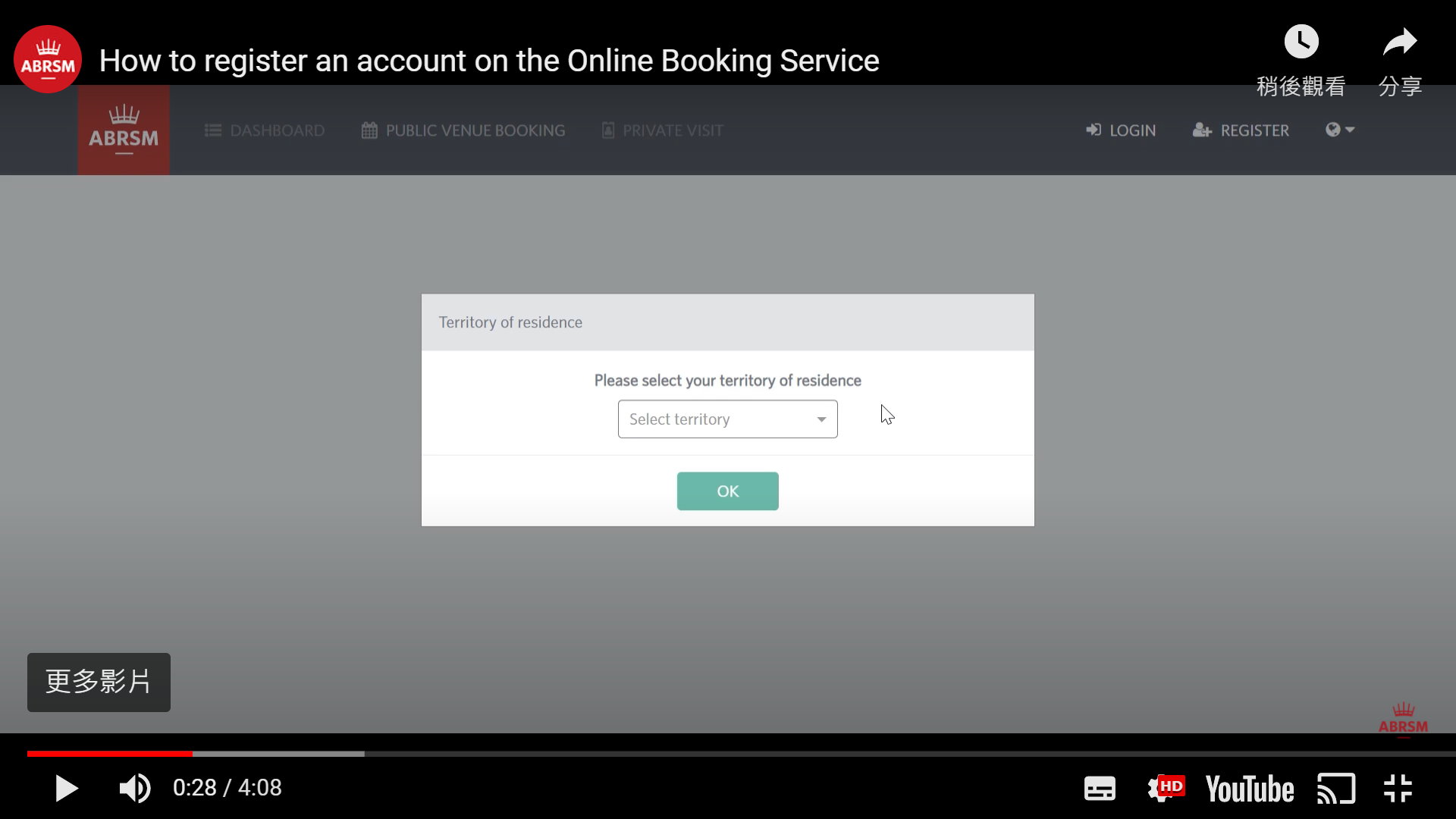1456x819 pixels.
Task: Open the globe language dropdown
Action: click(1339, 130)
